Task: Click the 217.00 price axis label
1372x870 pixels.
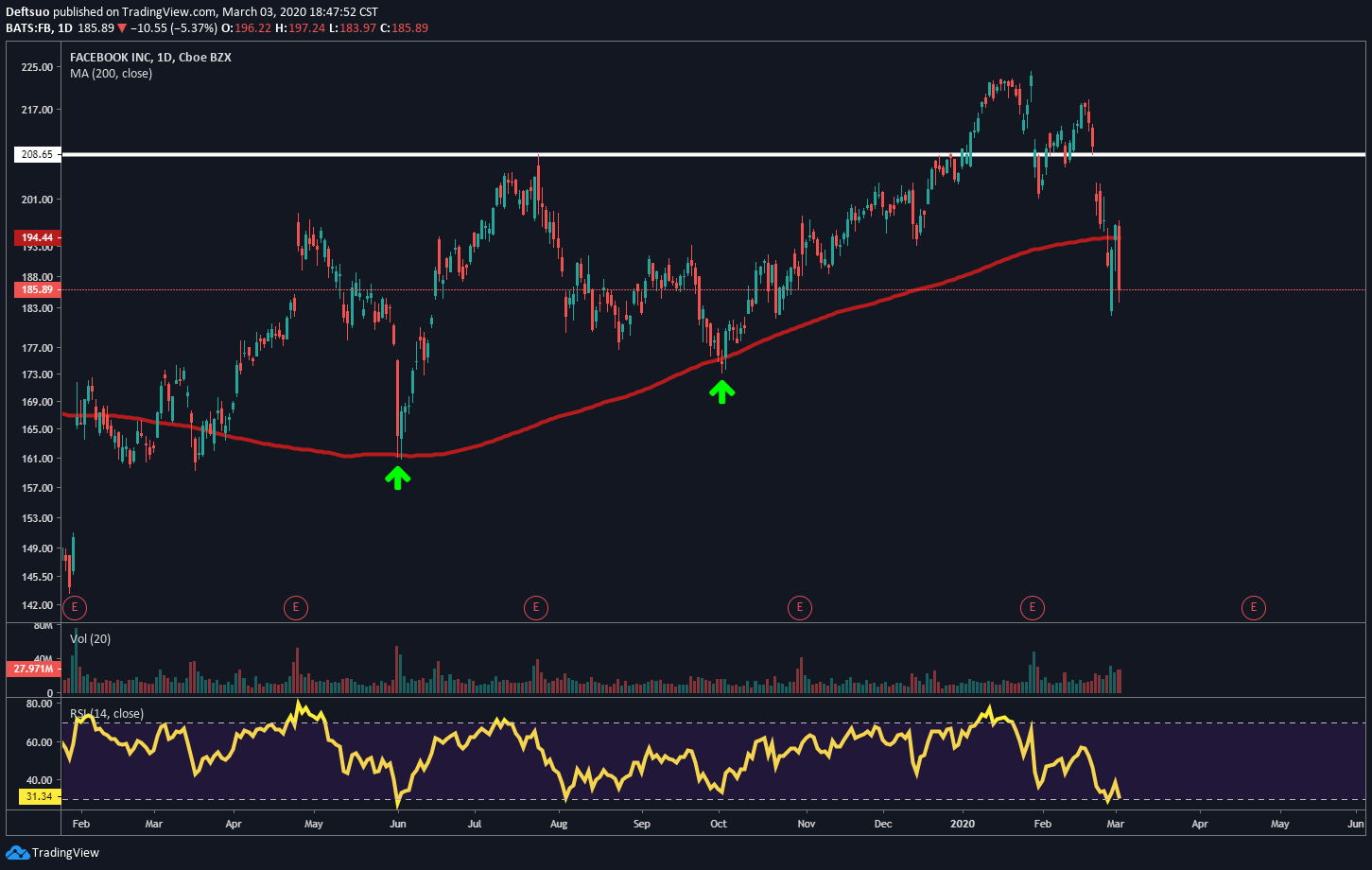Action: click(39, 111)
